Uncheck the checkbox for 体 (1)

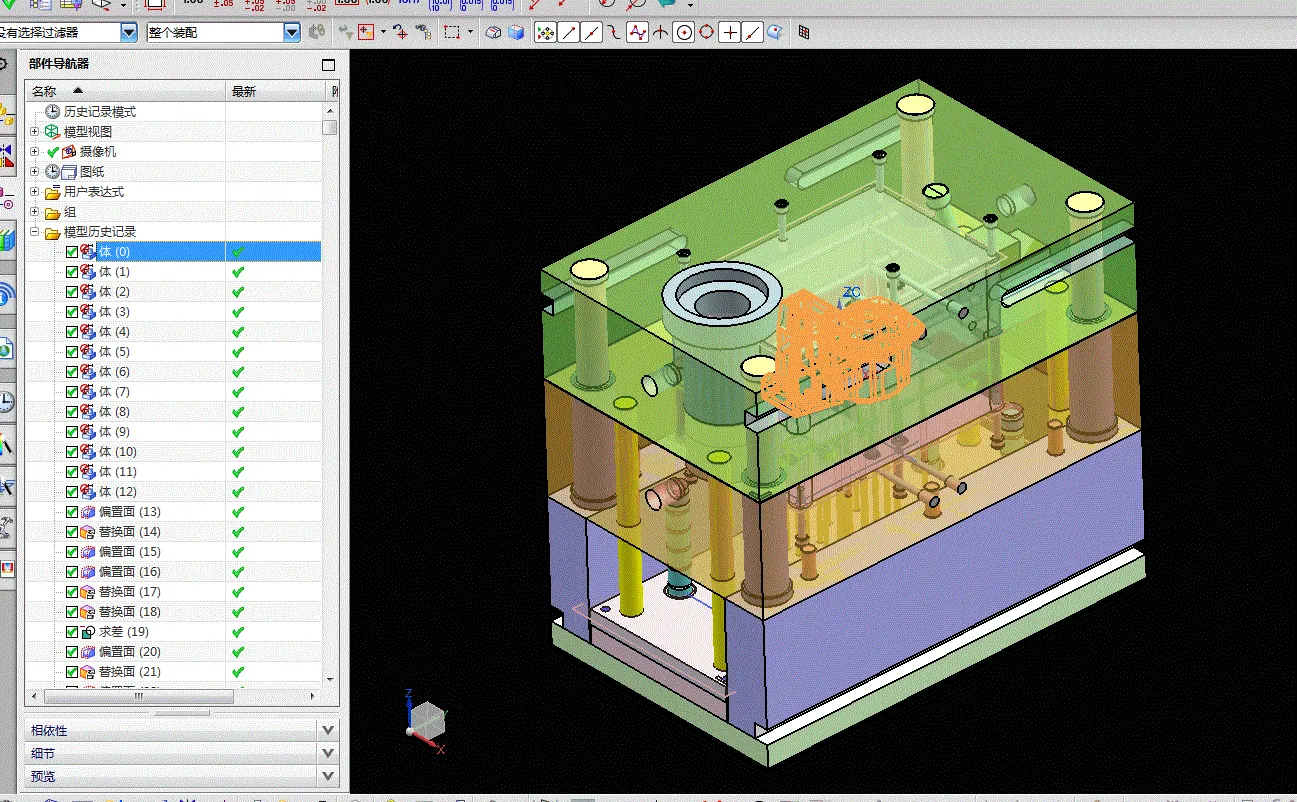pyautogui.click(x=71, y=272)
